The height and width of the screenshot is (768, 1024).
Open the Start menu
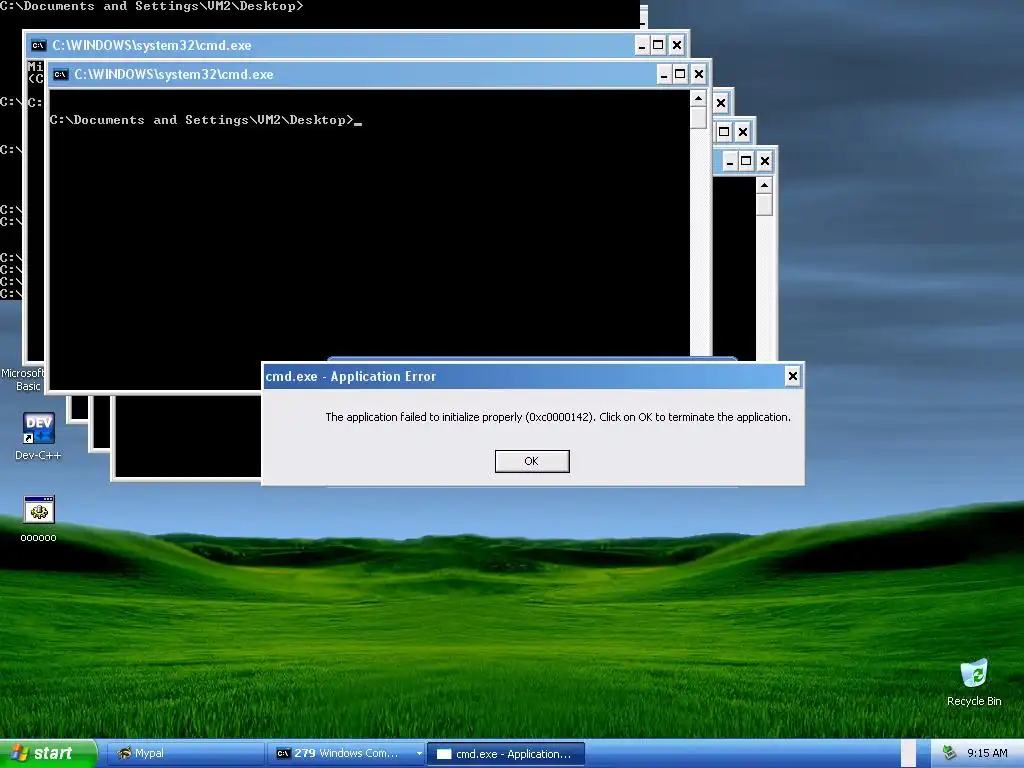tap(48, 754)
